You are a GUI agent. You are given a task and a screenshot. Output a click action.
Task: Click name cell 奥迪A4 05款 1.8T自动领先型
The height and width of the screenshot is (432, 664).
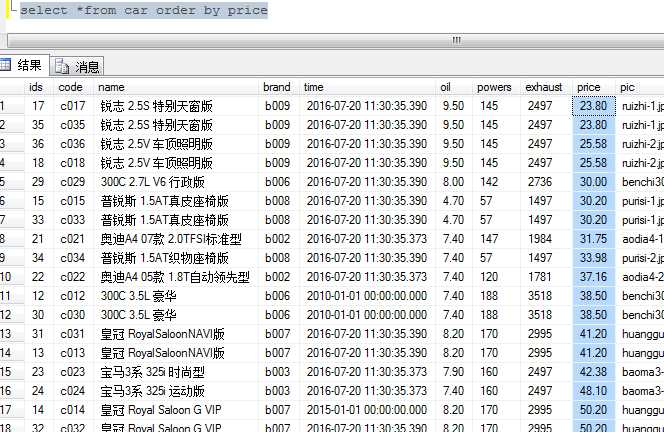(177, 277)
